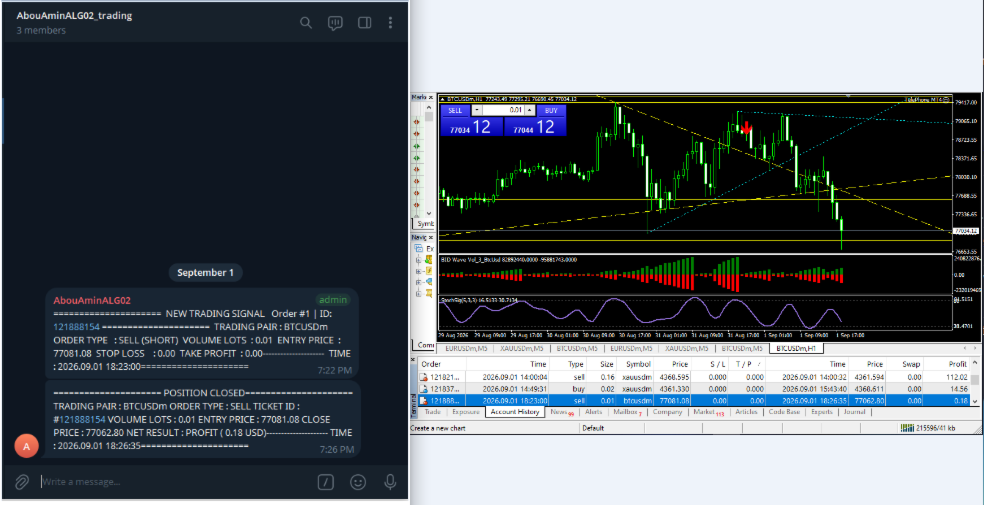This screenshot has height=505, width=984.
Task: Open the emoji picker smiley
Action: (x=358, y=482)
